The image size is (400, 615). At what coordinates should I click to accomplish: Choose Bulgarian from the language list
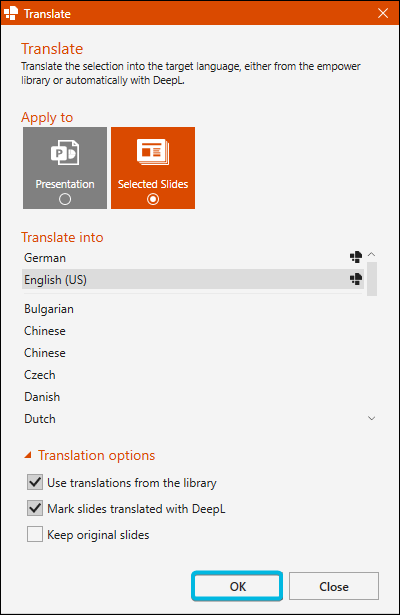[x=193, y=309]
